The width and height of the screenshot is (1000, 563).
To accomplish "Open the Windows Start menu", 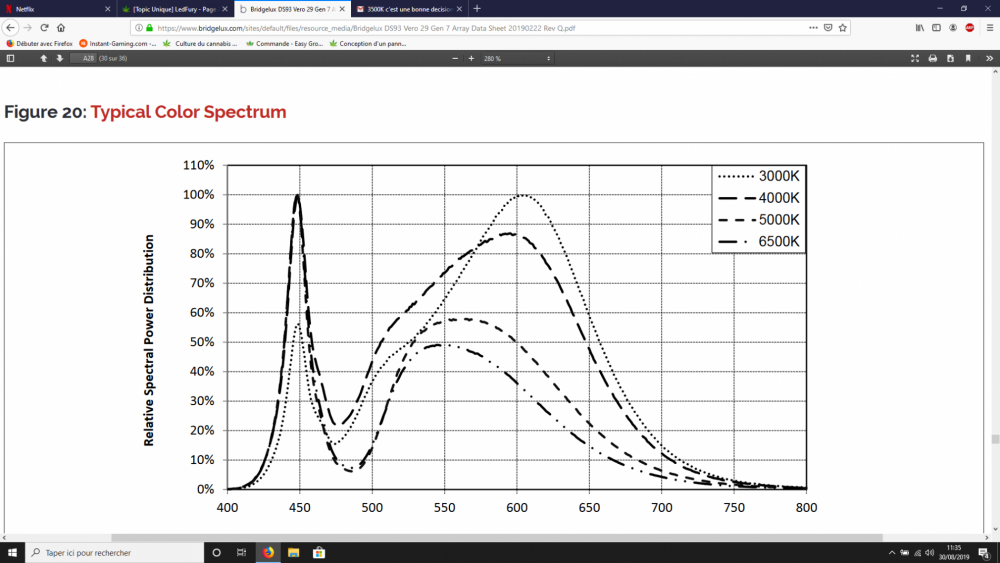I will pos(12,552).
